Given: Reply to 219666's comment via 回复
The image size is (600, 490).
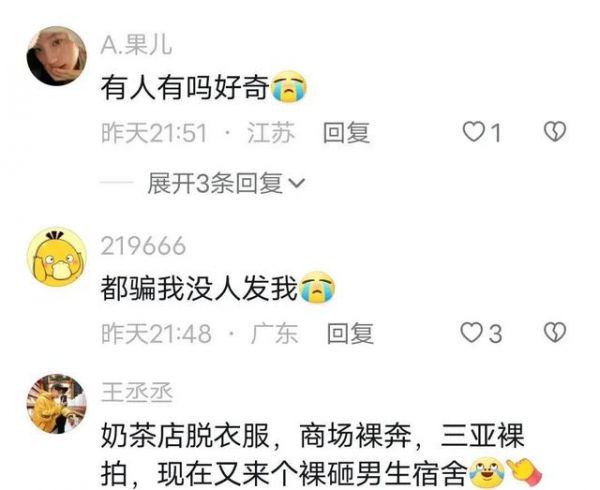Looking at the screenshot, I should (x=351, y=333).
